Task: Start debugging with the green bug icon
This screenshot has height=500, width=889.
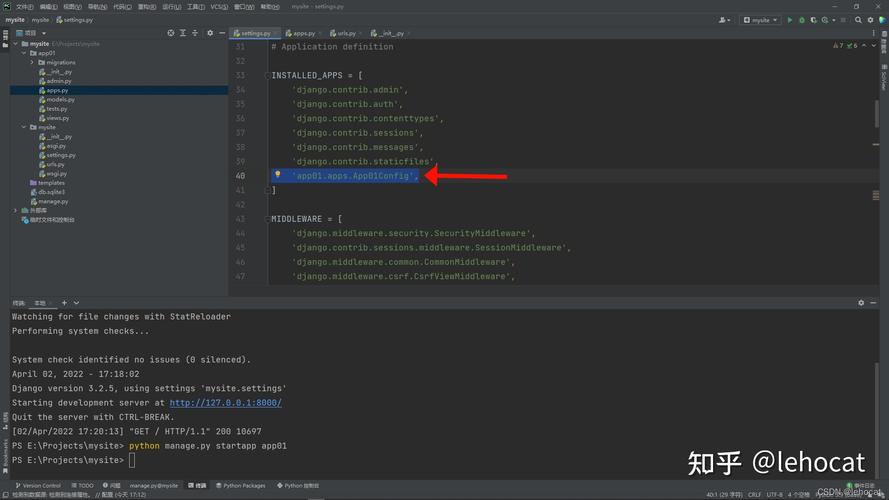Action: (802, 20)
